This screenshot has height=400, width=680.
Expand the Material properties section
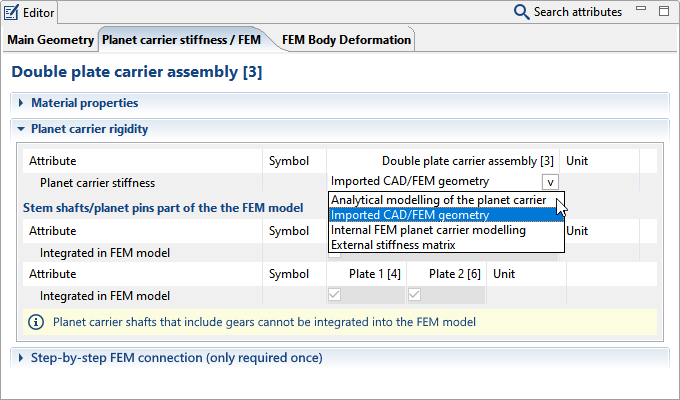(21, 103)
